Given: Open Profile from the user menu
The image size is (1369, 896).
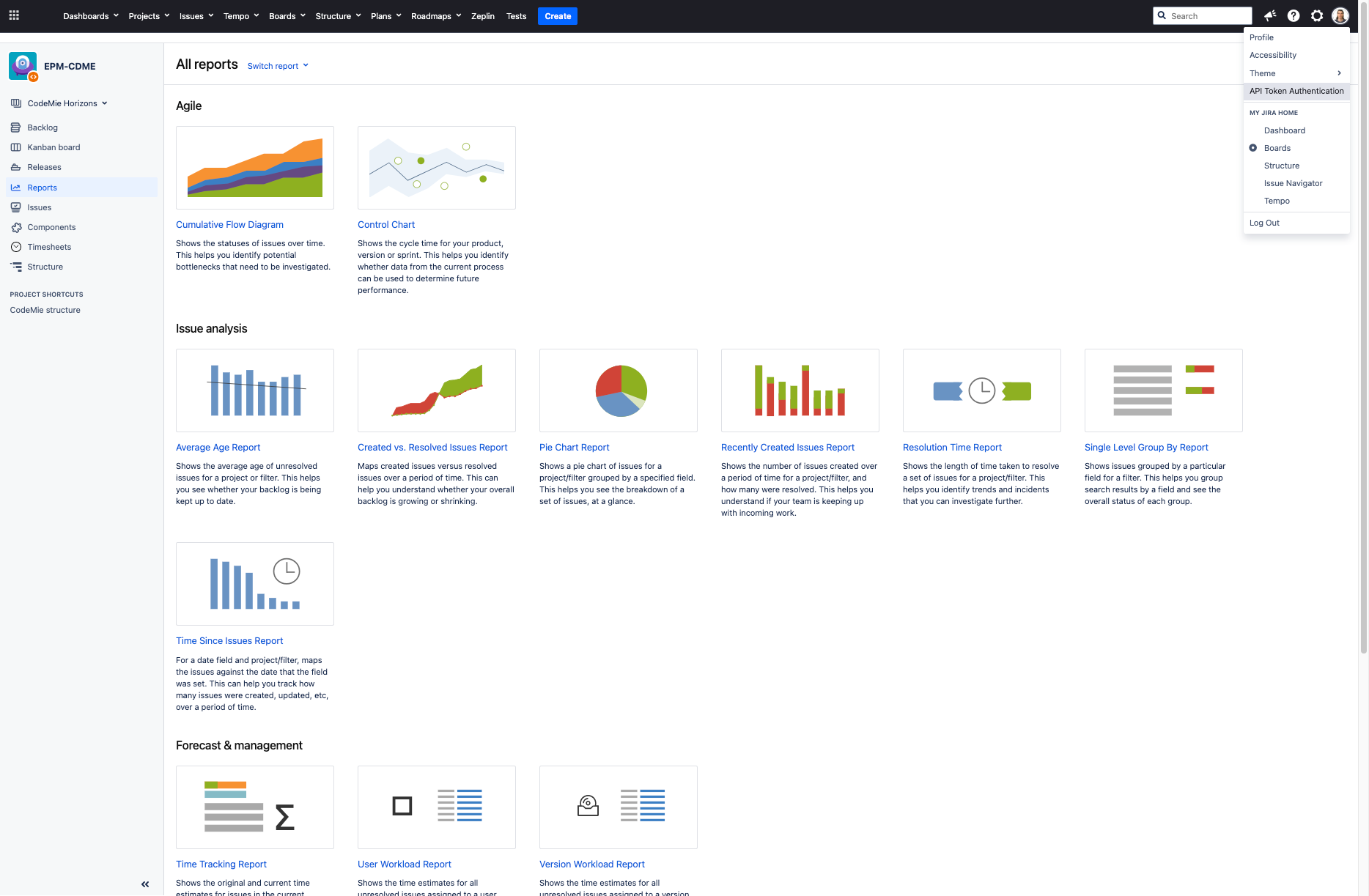Looking at the screenshot, I should pos(1261,37).
